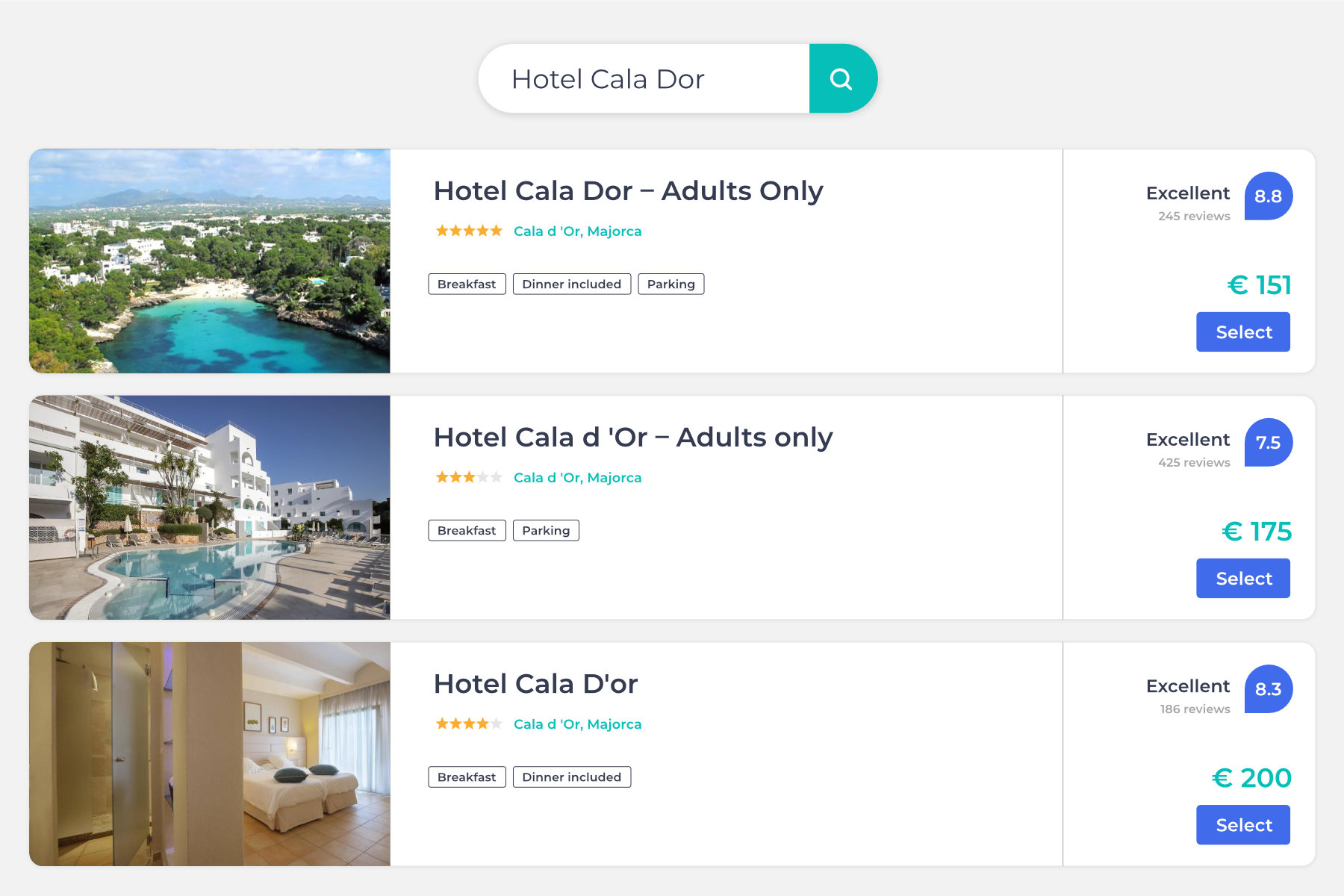Click the four-star rating of third hotel
This screenshot has width=1344, height=896.
click(469, 724)
